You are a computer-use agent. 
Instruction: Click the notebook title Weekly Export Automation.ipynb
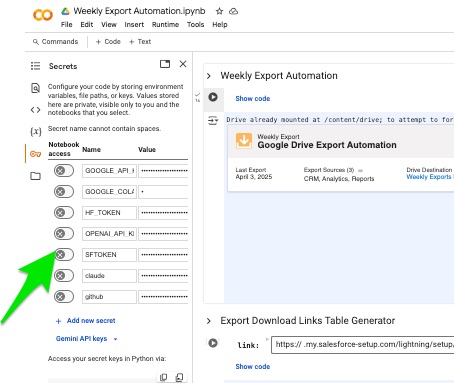[x=139, y=11]
